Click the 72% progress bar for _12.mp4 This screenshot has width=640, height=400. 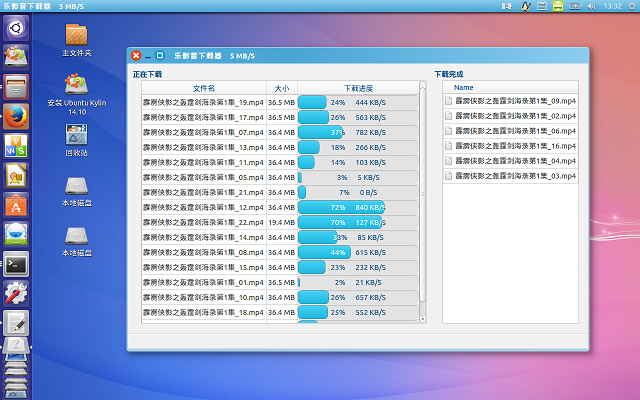[358, 207]
